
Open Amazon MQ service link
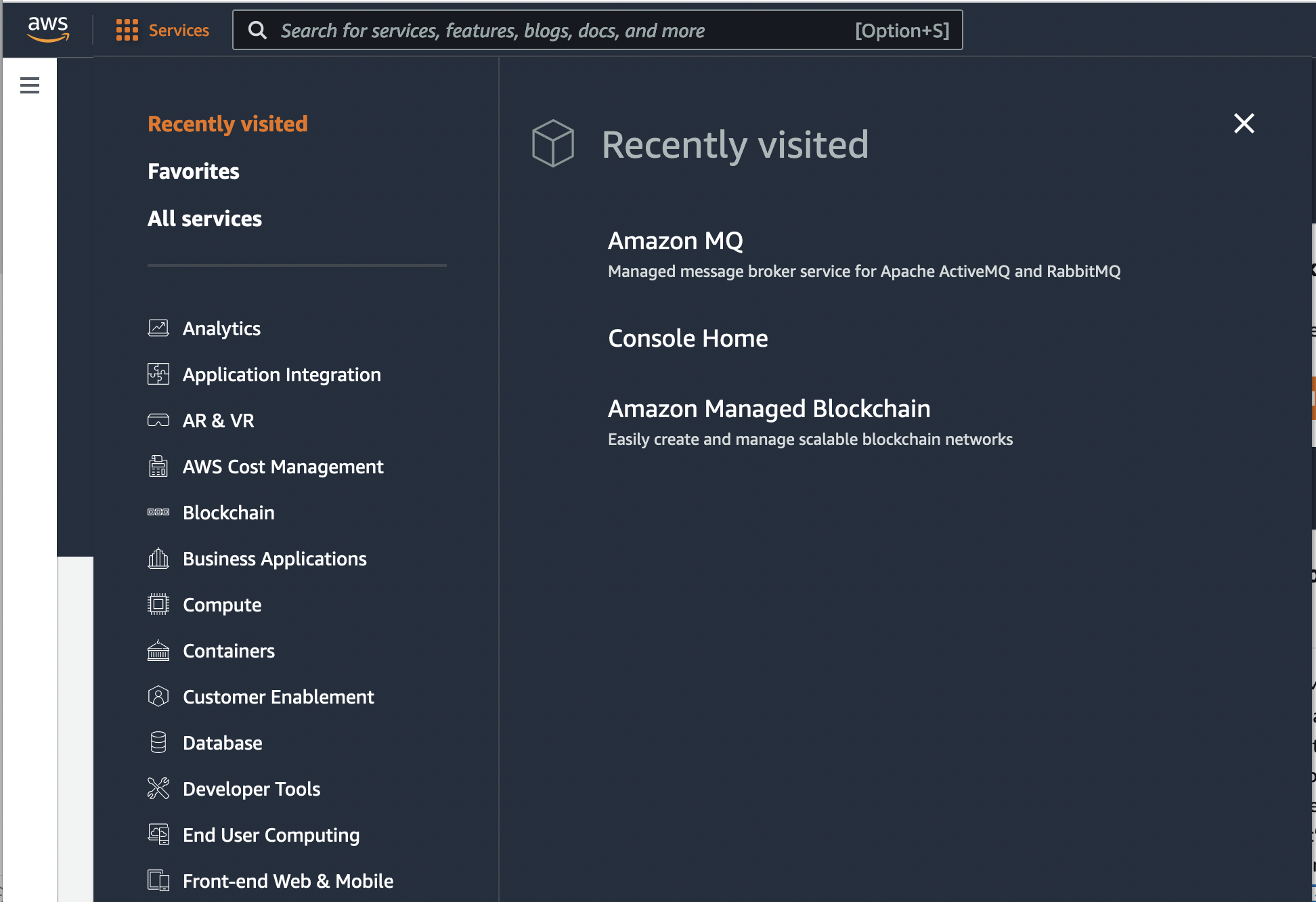[675, 240]
